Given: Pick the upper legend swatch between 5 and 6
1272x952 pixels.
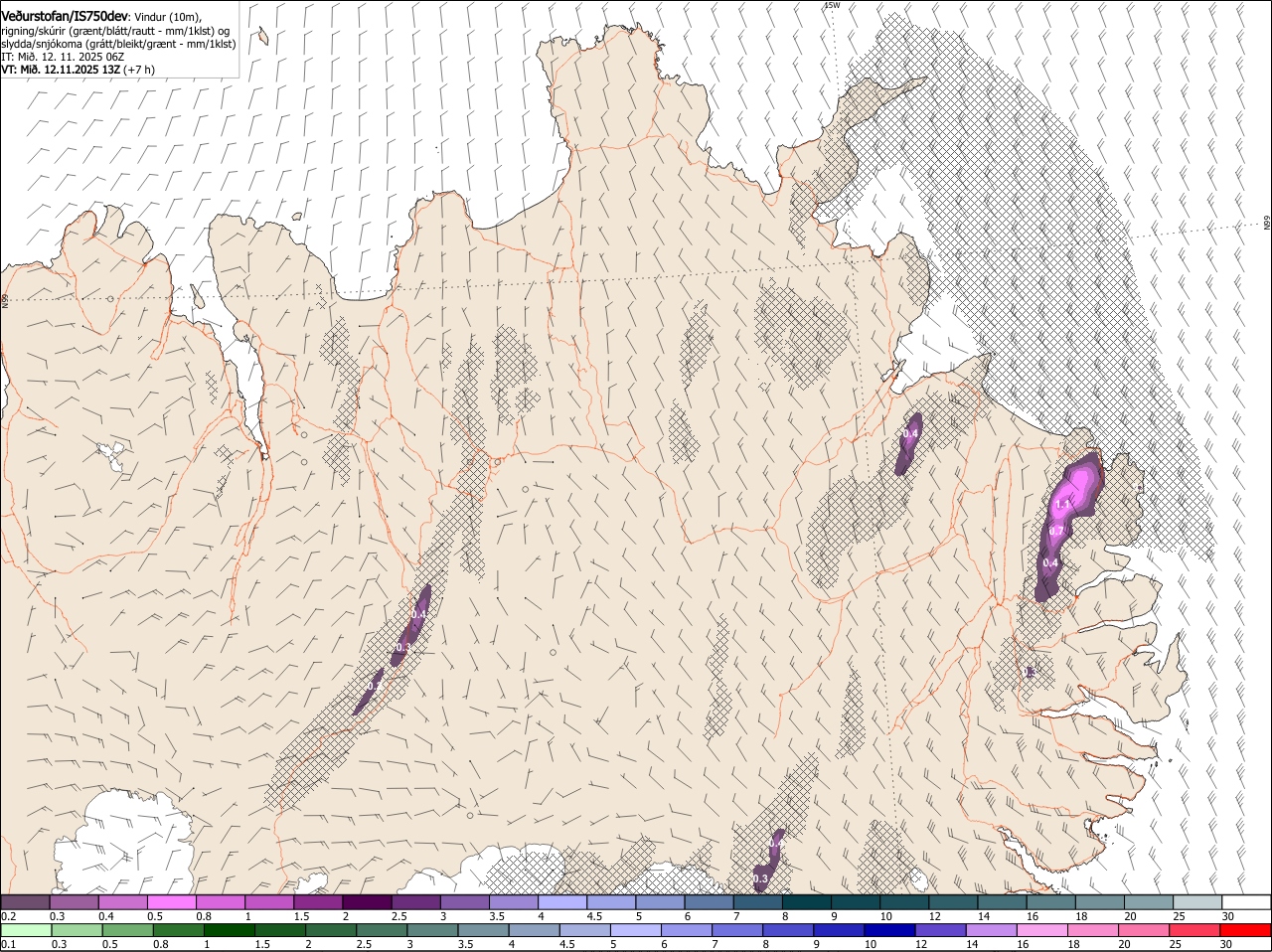Looking at the screenshot, I should coord(660,901).
